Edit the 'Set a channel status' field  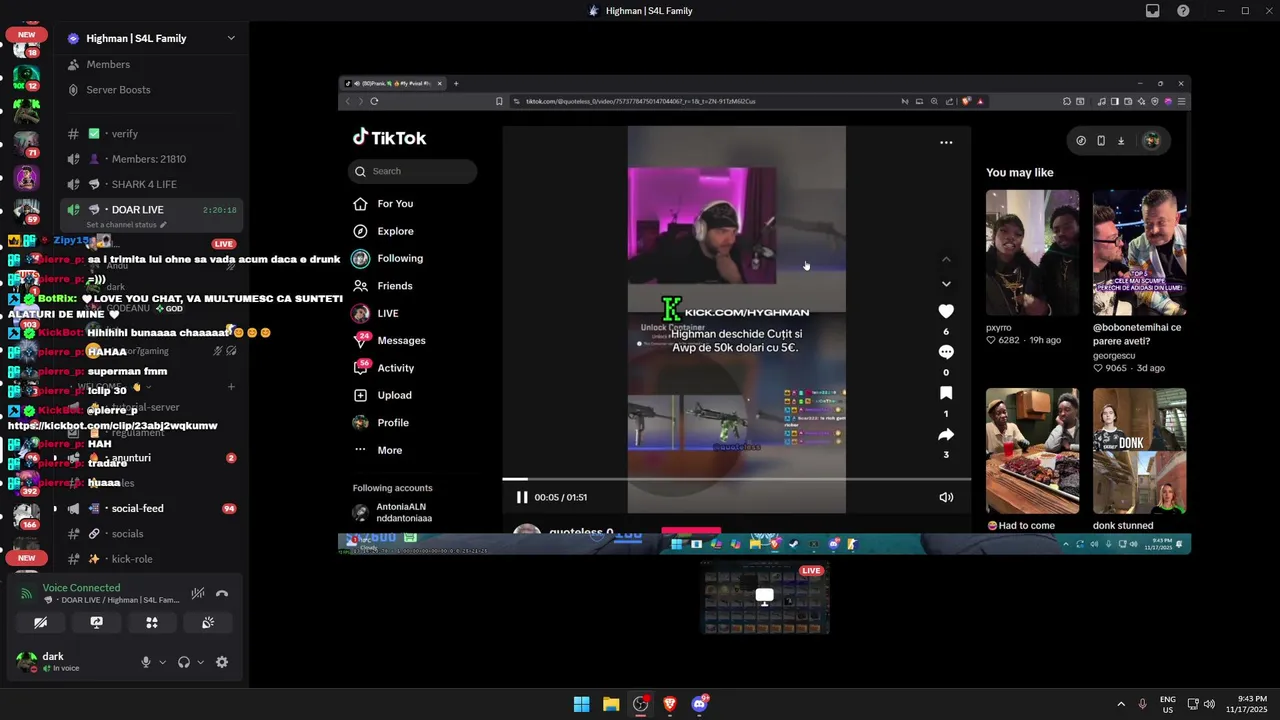coord(126,225)
